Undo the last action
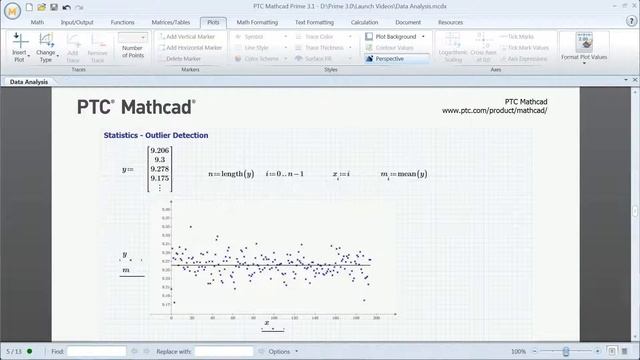 tap(67, 7)
